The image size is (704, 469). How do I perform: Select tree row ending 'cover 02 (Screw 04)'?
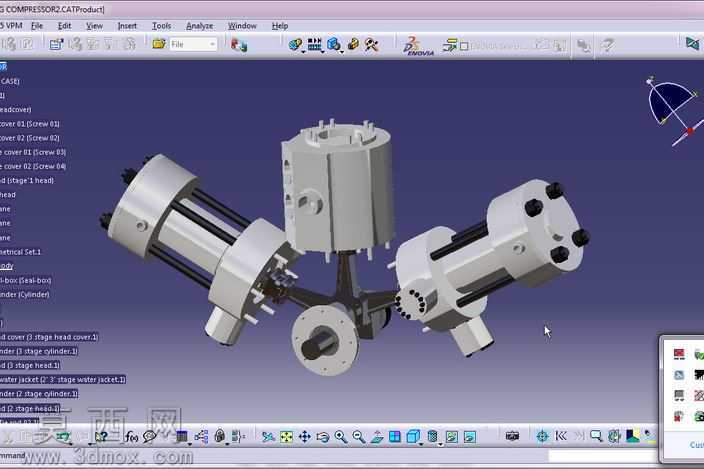33,167
